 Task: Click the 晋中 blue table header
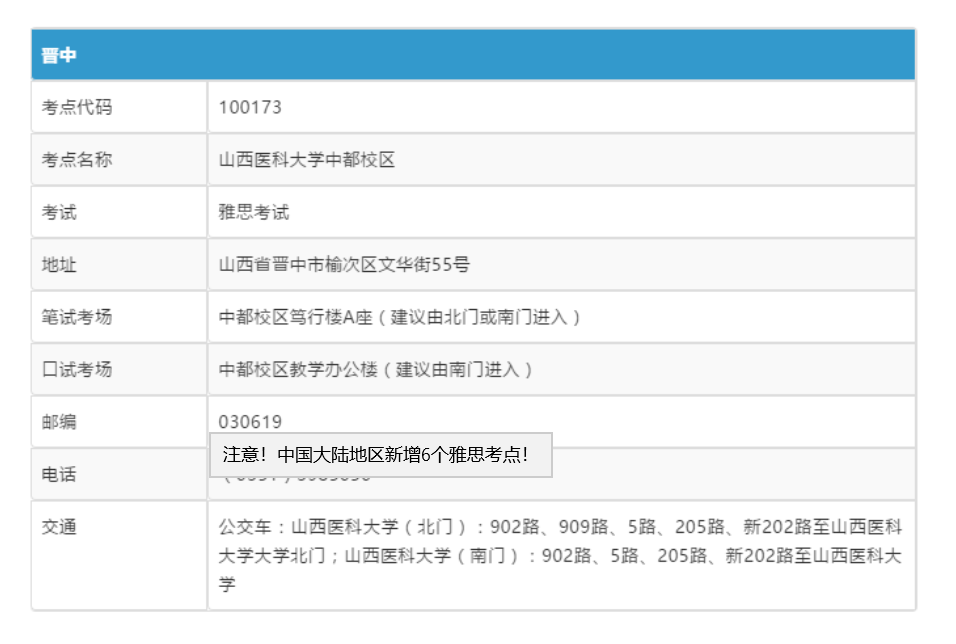click(473, 55)
